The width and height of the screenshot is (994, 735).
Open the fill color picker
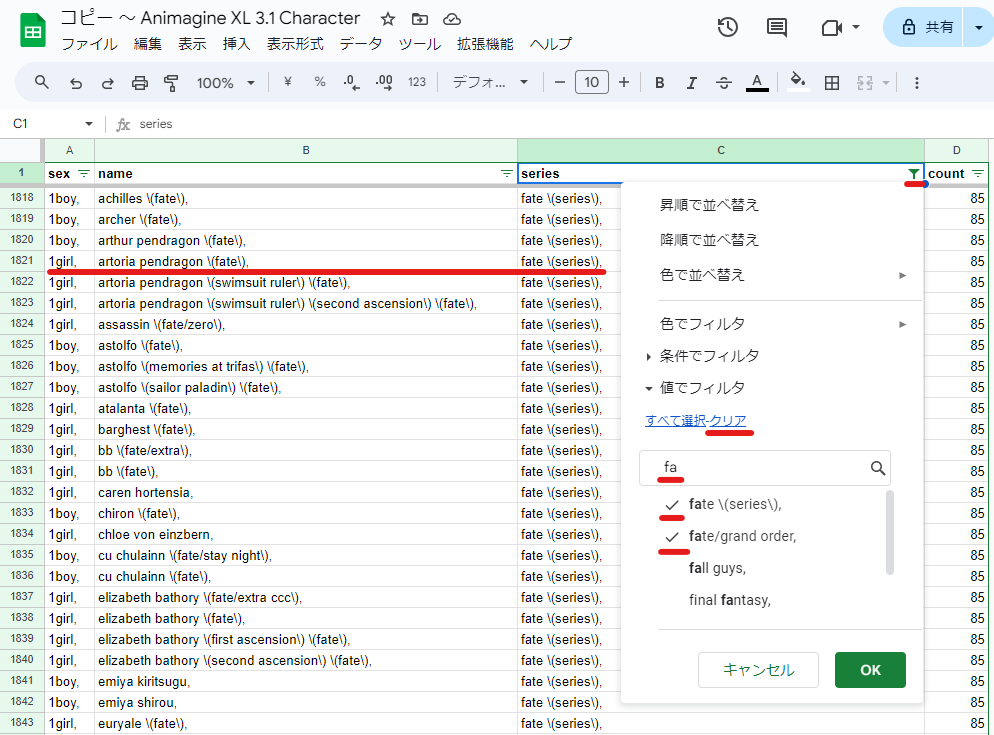[x=798, y=82]
